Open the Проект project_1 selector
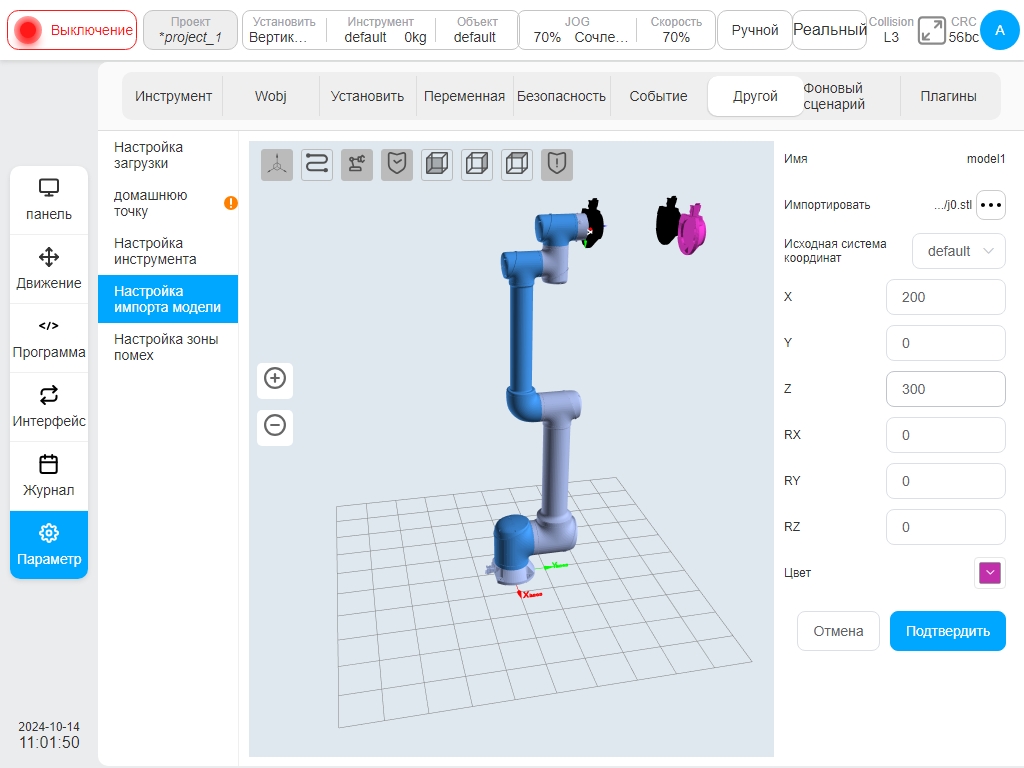The height and width of the screenshot is (768, 1024). tap(190, 30)
